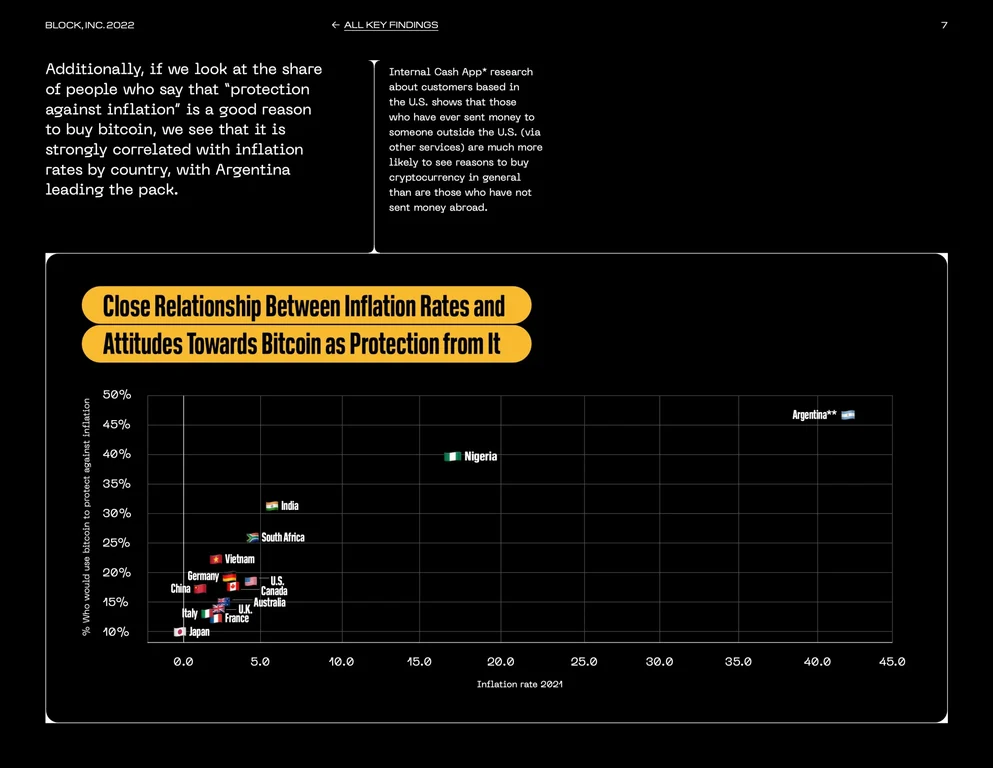Image resolution: width=993 pixels, height=768 pixels.
Task: Click the 'China' data label
Action: click(x=180, y=588)
